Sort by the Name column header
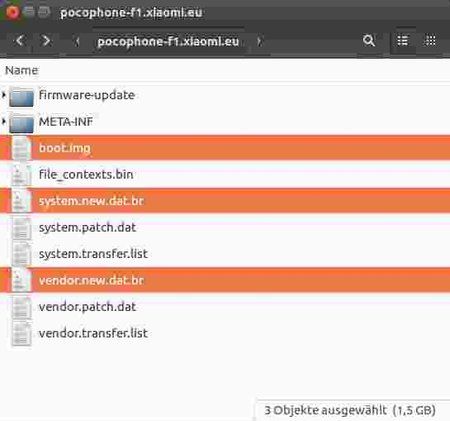450x421 pixels. click(x=22, y=70)
